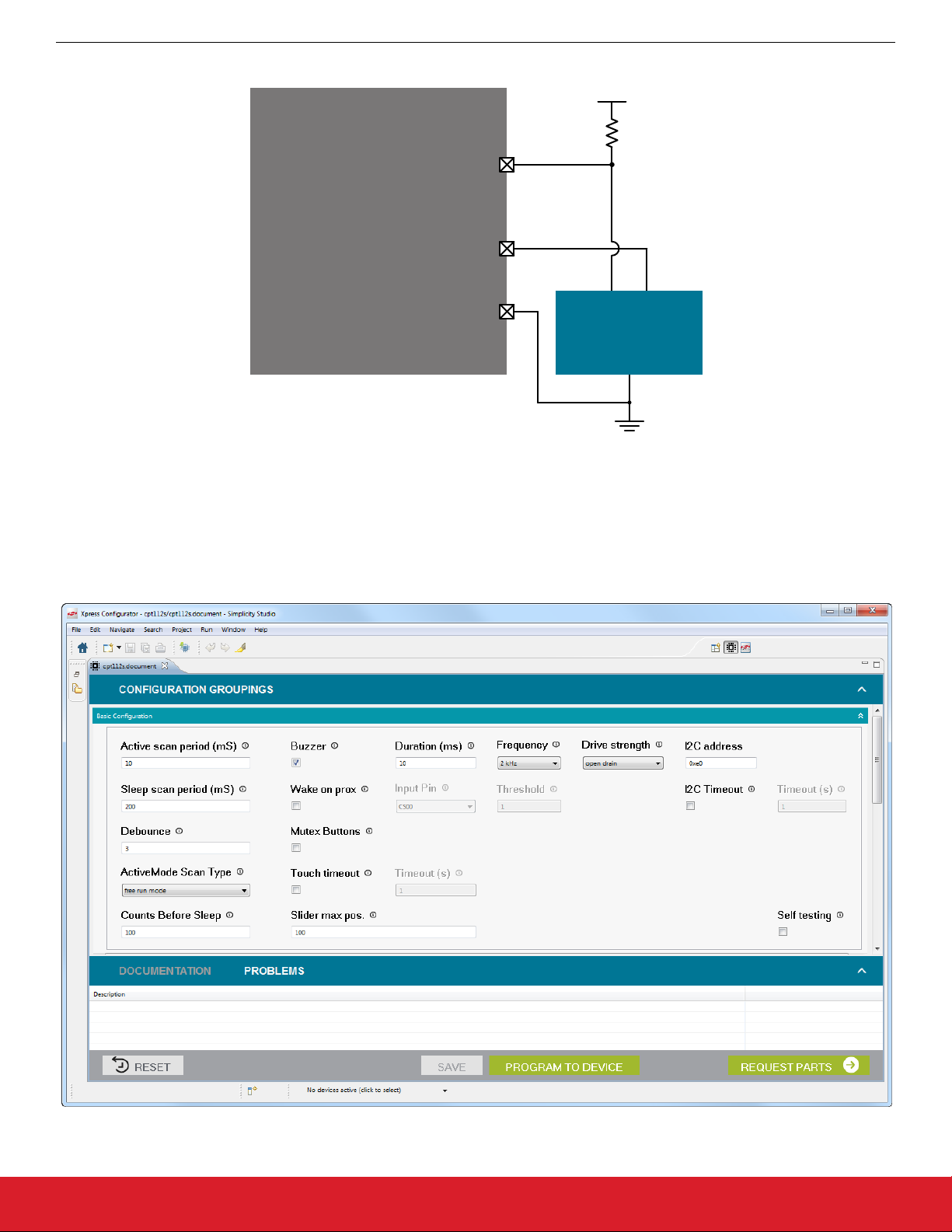The width and height of the screenshot is (952, 1232).
Task: Click info icon next to Mutex Buttons
Action: 369,831
